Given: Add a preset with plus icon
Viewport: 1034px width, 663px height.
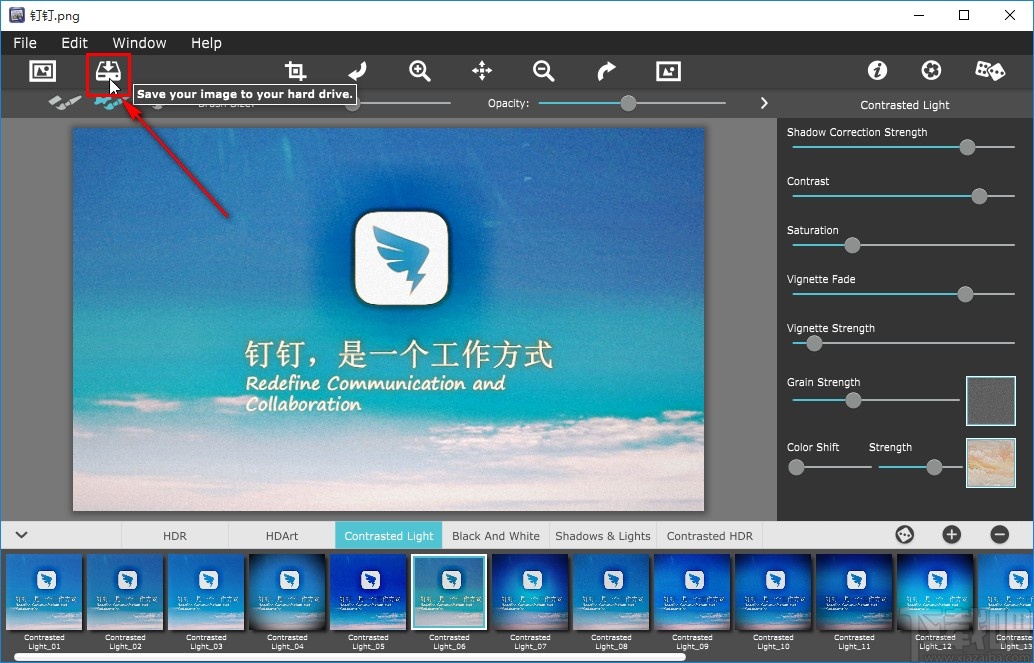Looking at the screenshot, I should 952,534.
